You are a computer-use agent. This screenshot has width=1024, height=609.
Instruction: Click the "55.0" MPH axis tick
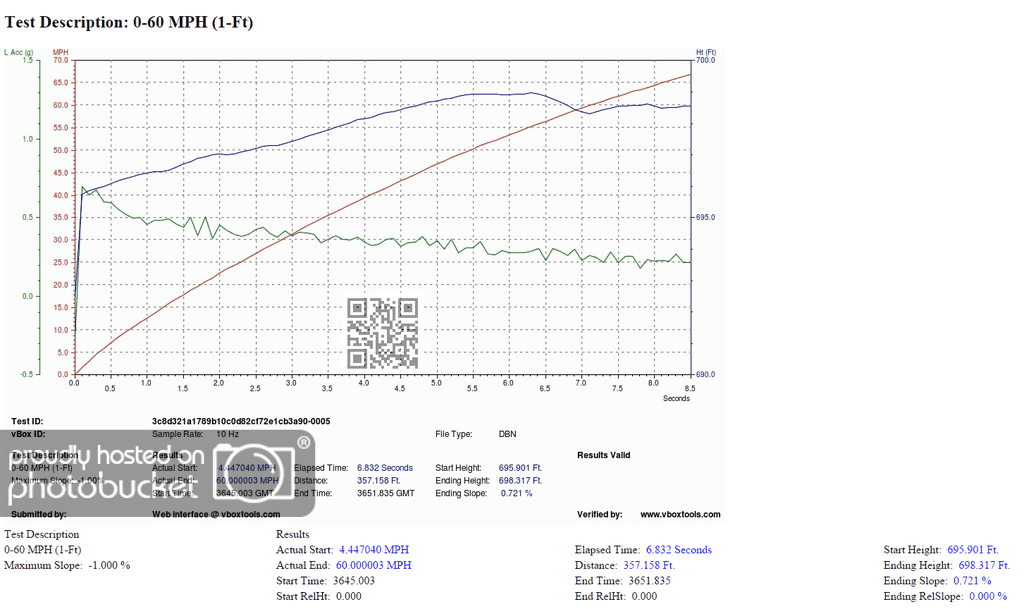pos(61,128)
